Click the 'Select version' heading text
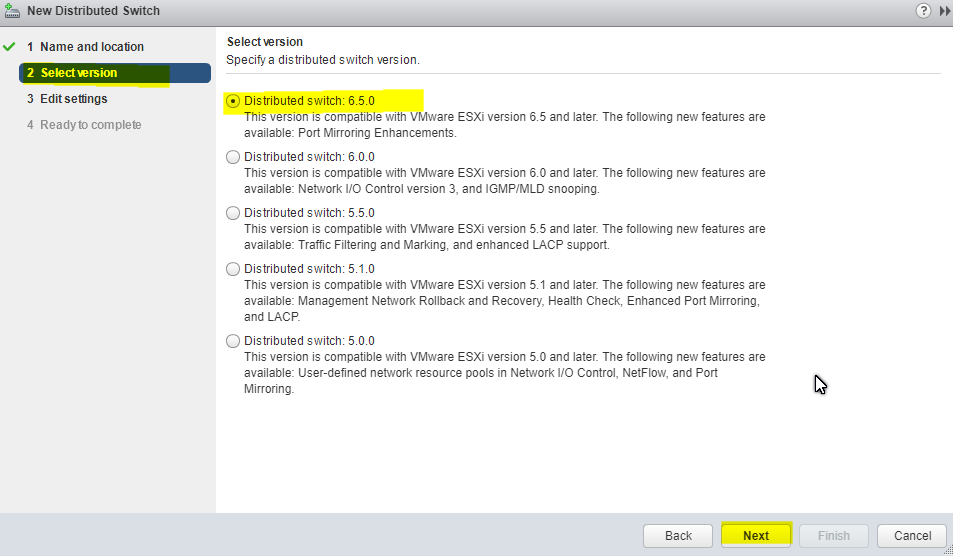This screenshot has width=953, height=556. (265, 42)
